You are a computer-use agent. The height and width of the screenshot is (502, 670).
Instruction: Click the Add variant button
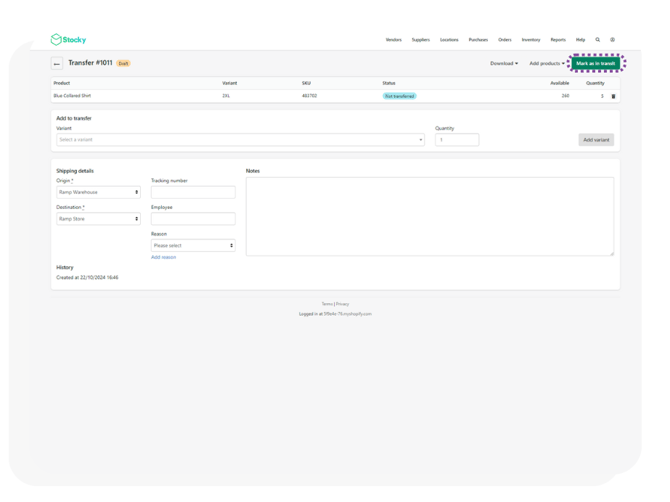(x=596, y=140)
